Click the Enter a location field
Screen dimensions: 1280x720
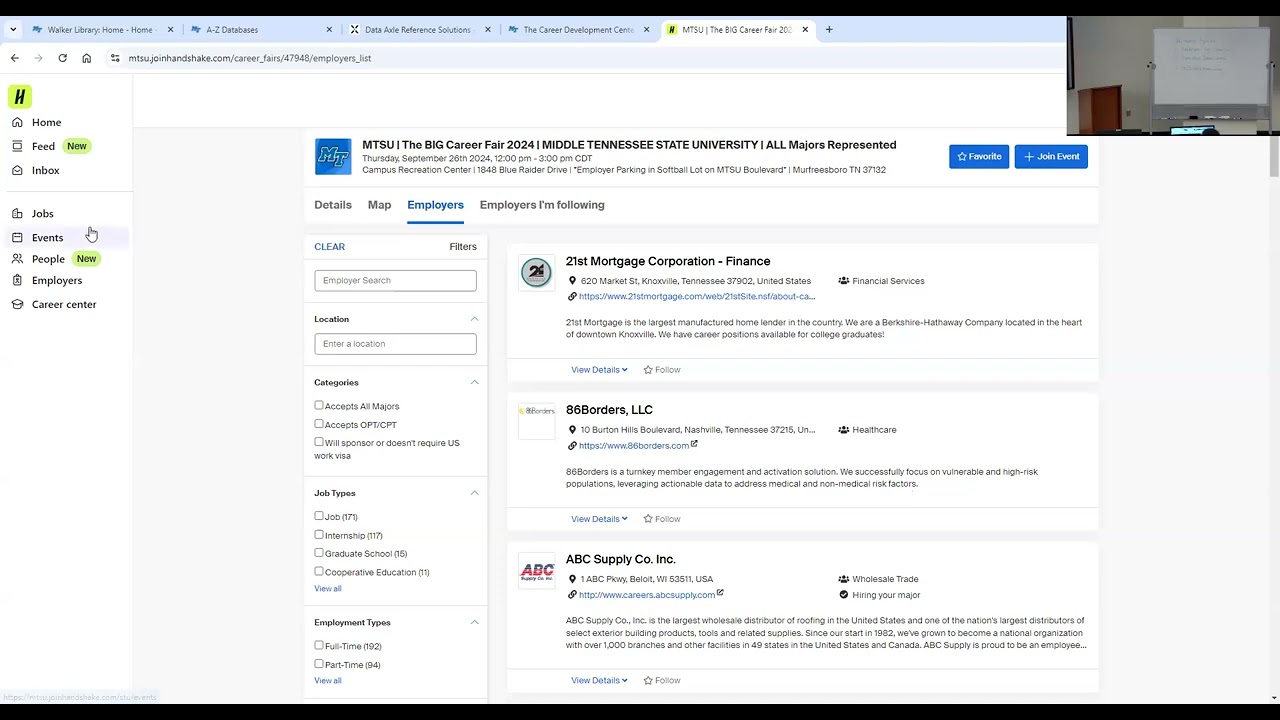(395, 344)
